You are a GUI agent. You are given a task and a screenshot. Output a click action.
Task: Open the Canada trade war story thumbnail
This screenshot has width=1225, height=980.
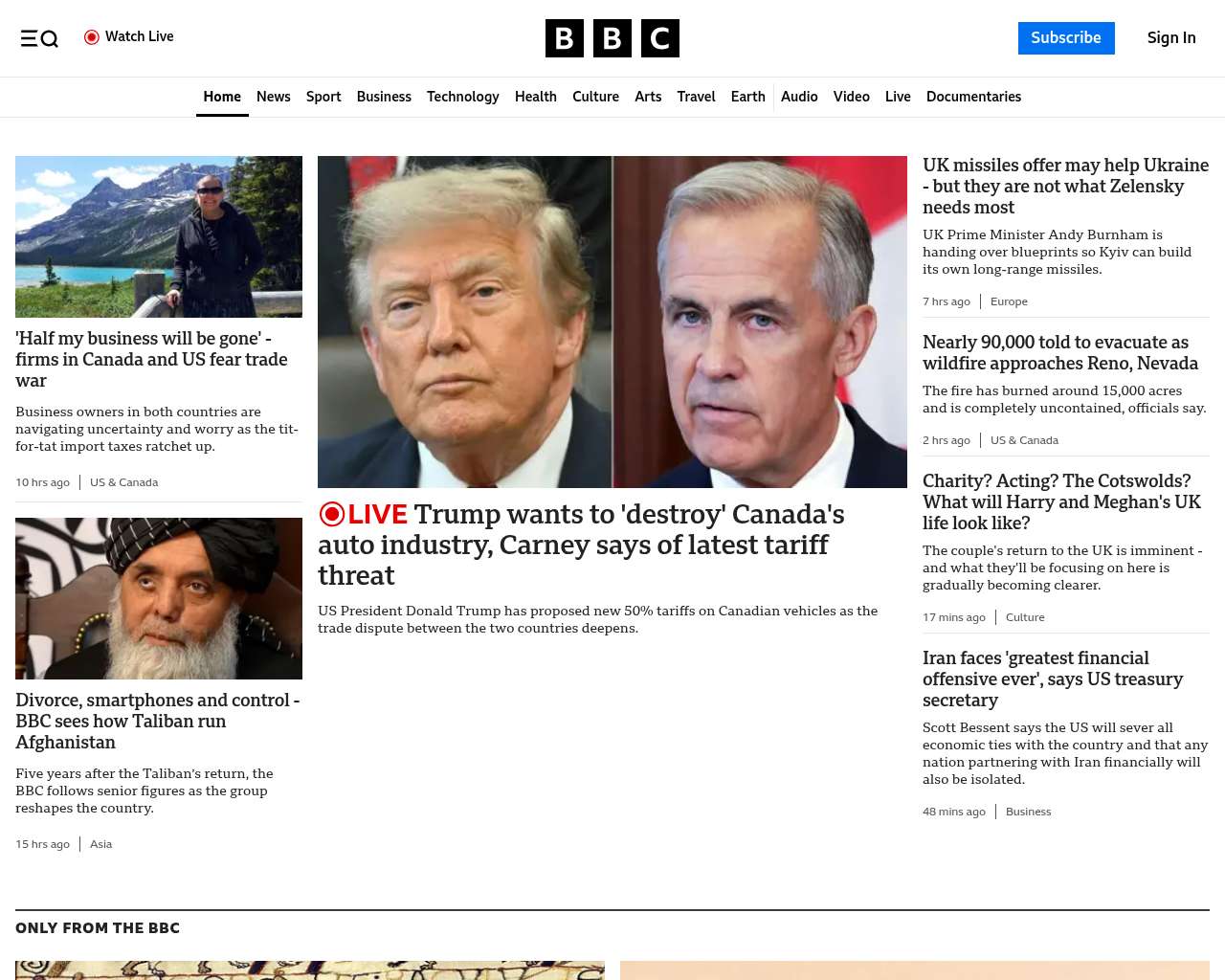point(159,236)
